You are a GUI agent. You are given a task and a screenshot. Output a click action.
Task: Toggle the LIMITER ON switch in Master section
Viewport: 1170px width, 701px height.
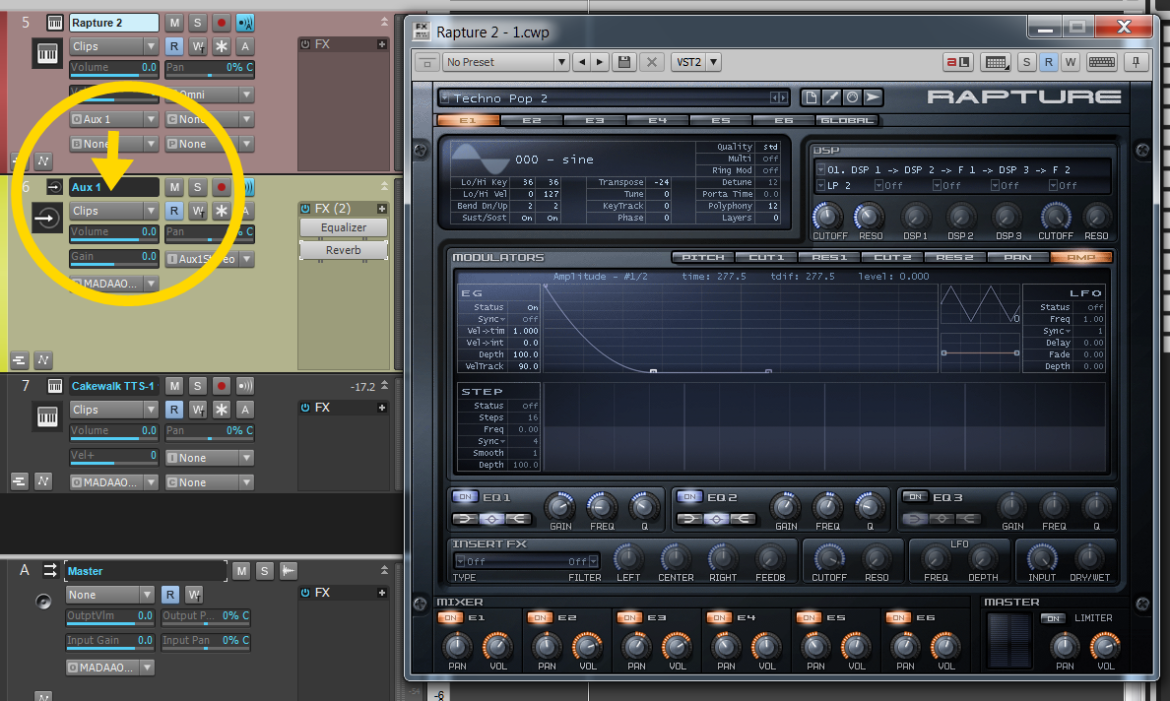[x=1052, y=618]
